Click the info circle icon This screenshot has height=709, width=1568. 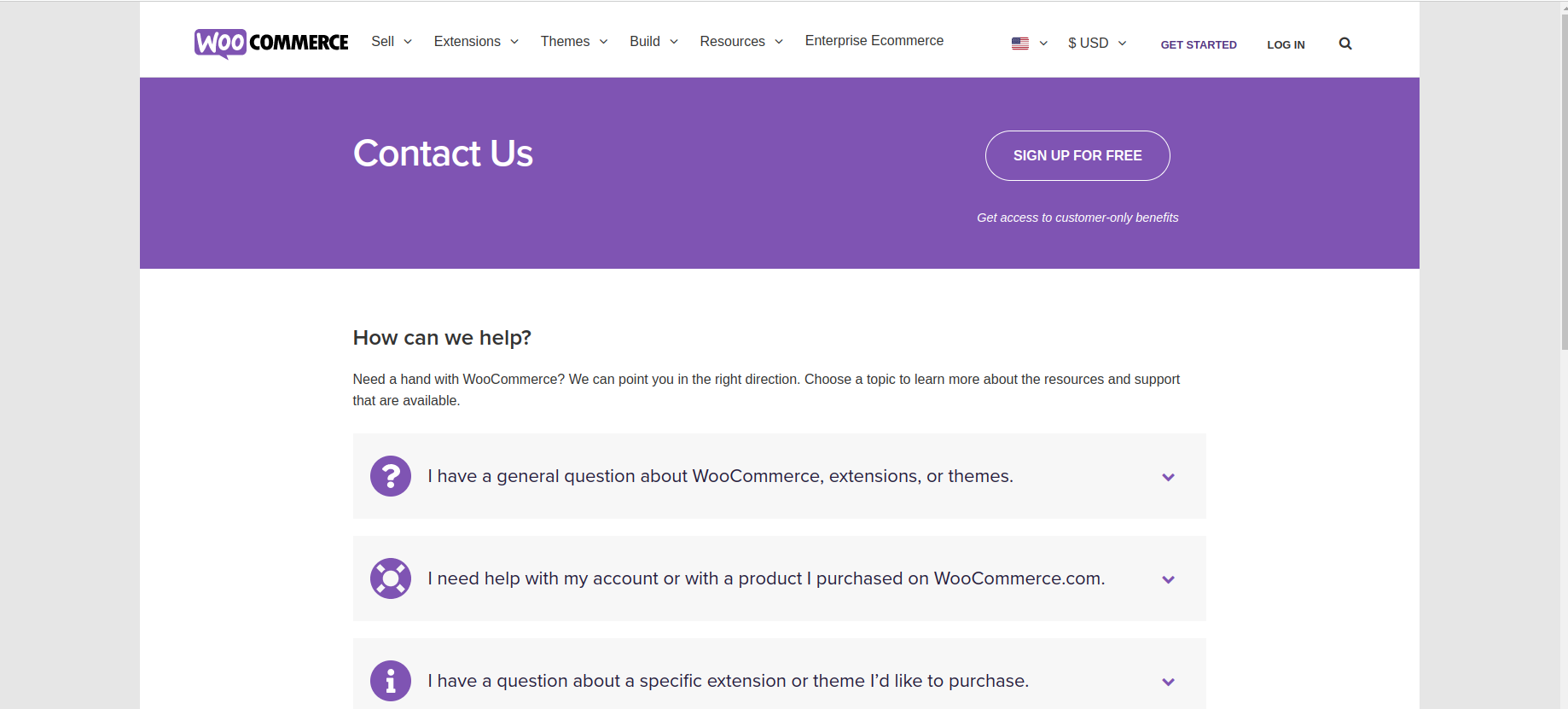(x=391, y=681)
